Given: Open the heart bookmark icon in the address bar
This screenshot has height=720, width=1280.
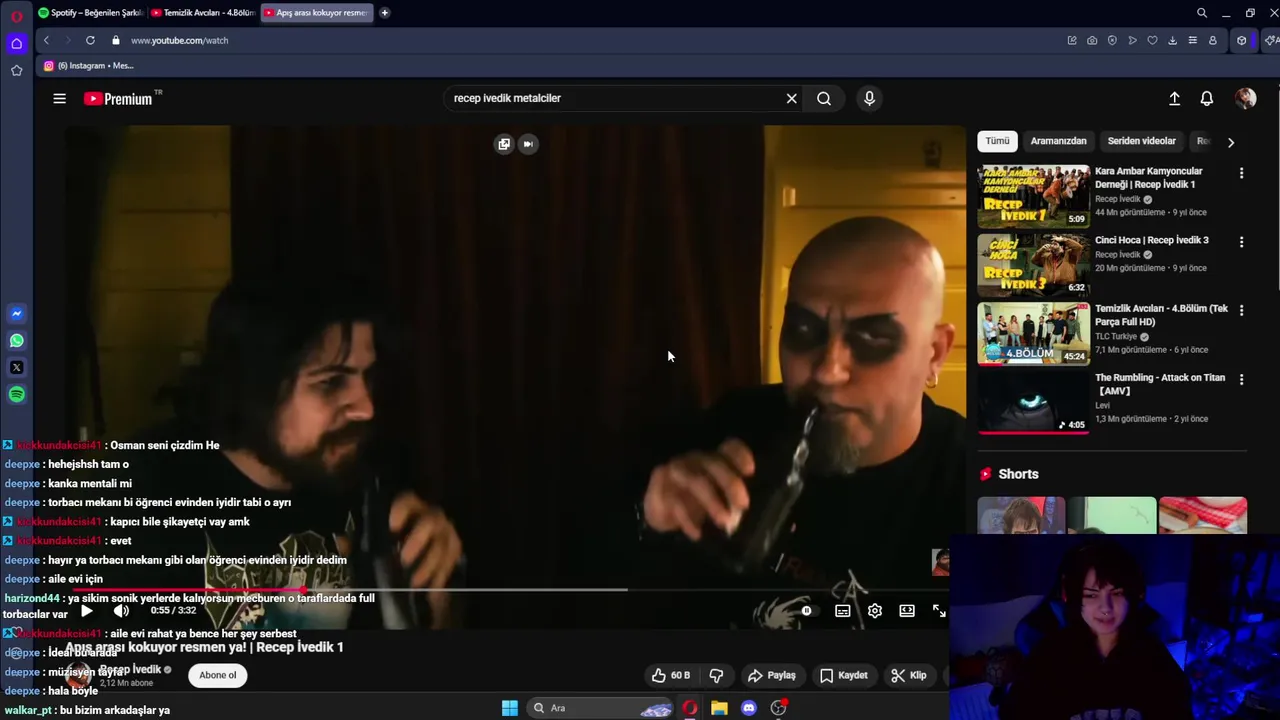Looking at the screenshot, I should click(x=1152, y=40).
